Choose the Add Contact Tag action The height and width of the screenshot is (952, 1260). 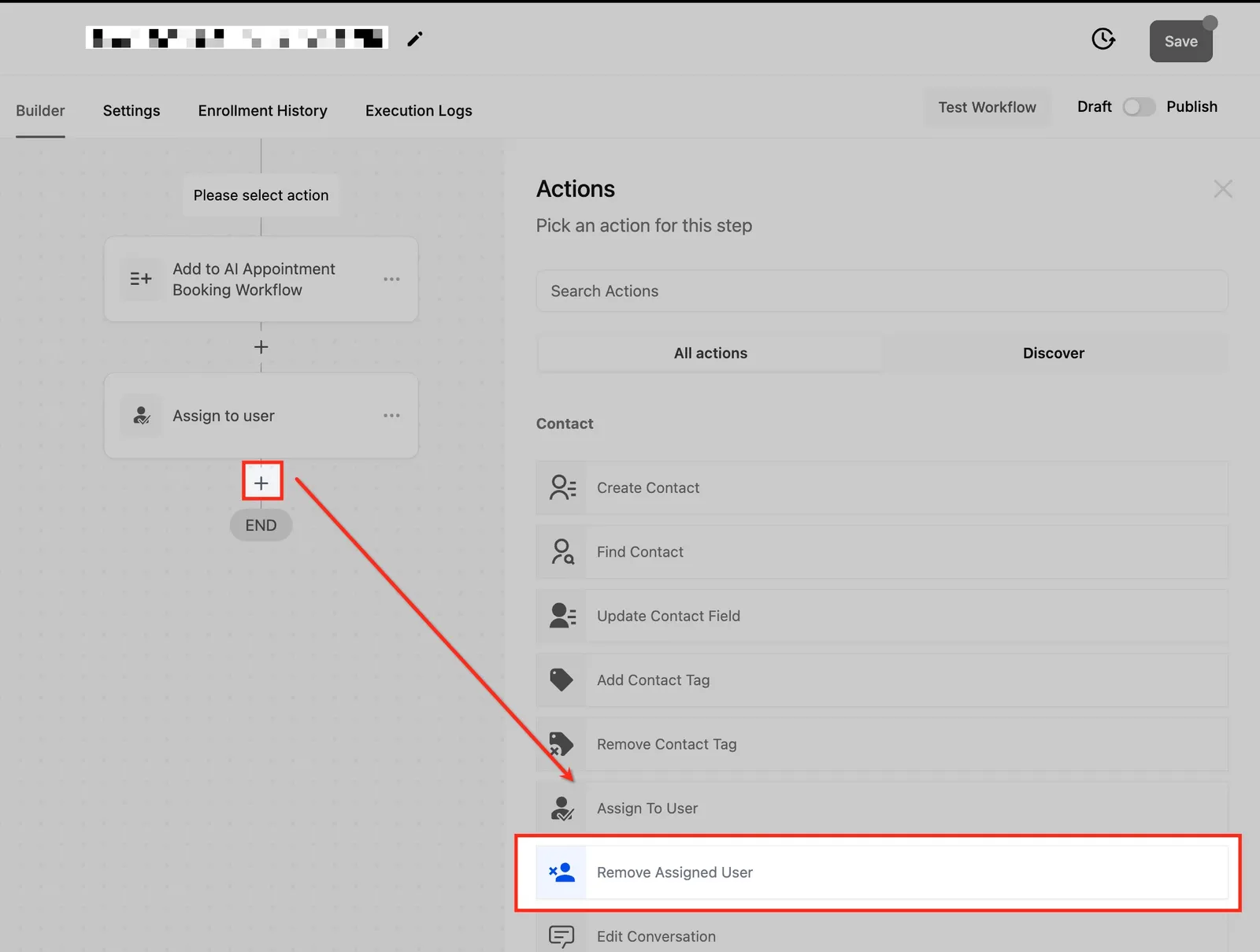point(882,680)
